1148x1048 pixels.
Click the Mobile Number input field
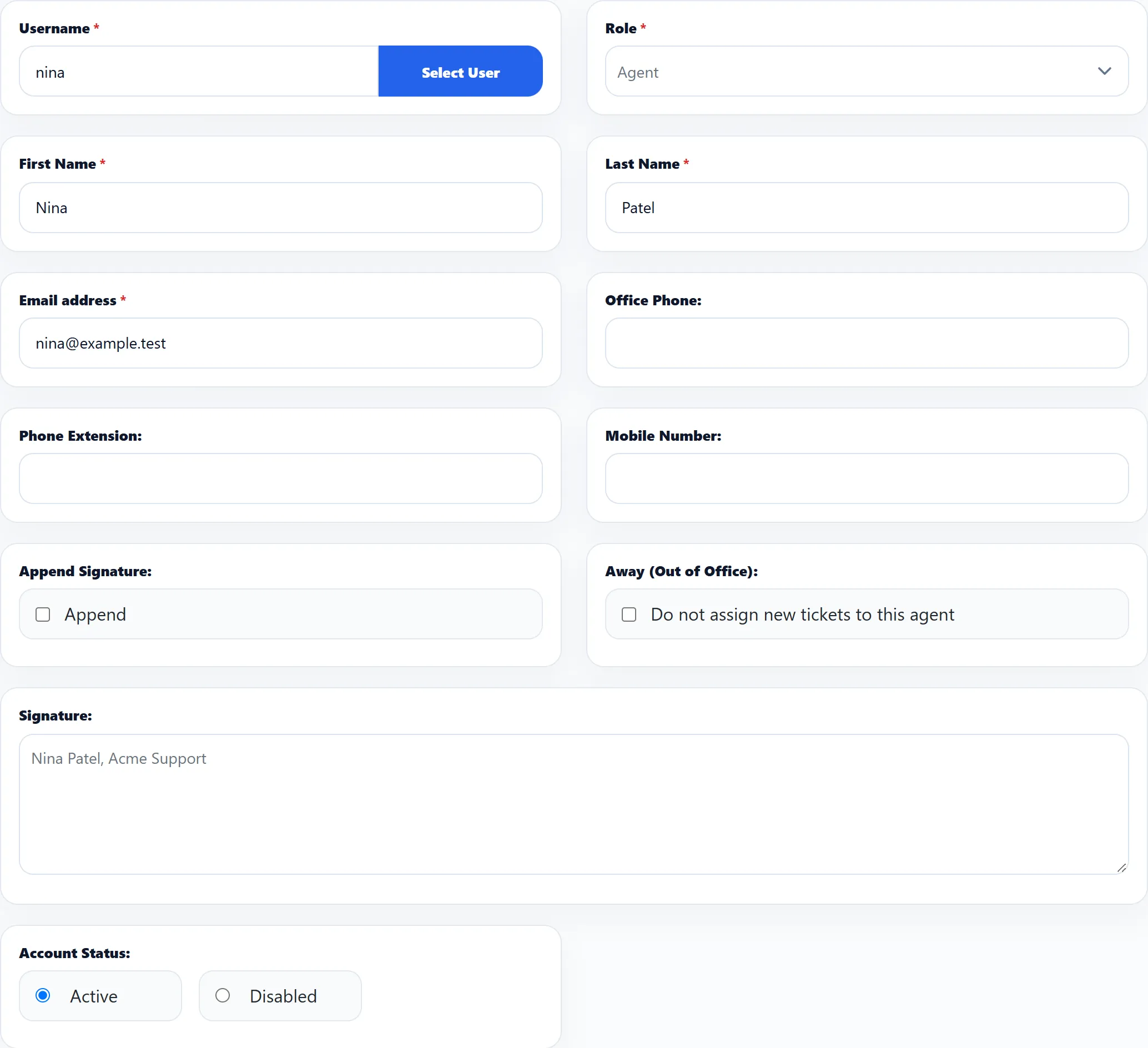866,478
